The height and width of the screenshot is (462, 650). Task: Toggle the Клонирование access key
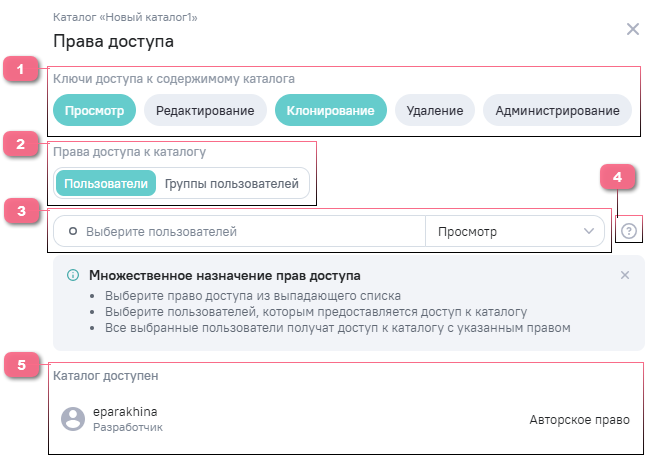pyautogui.click(x=330, y=110)
